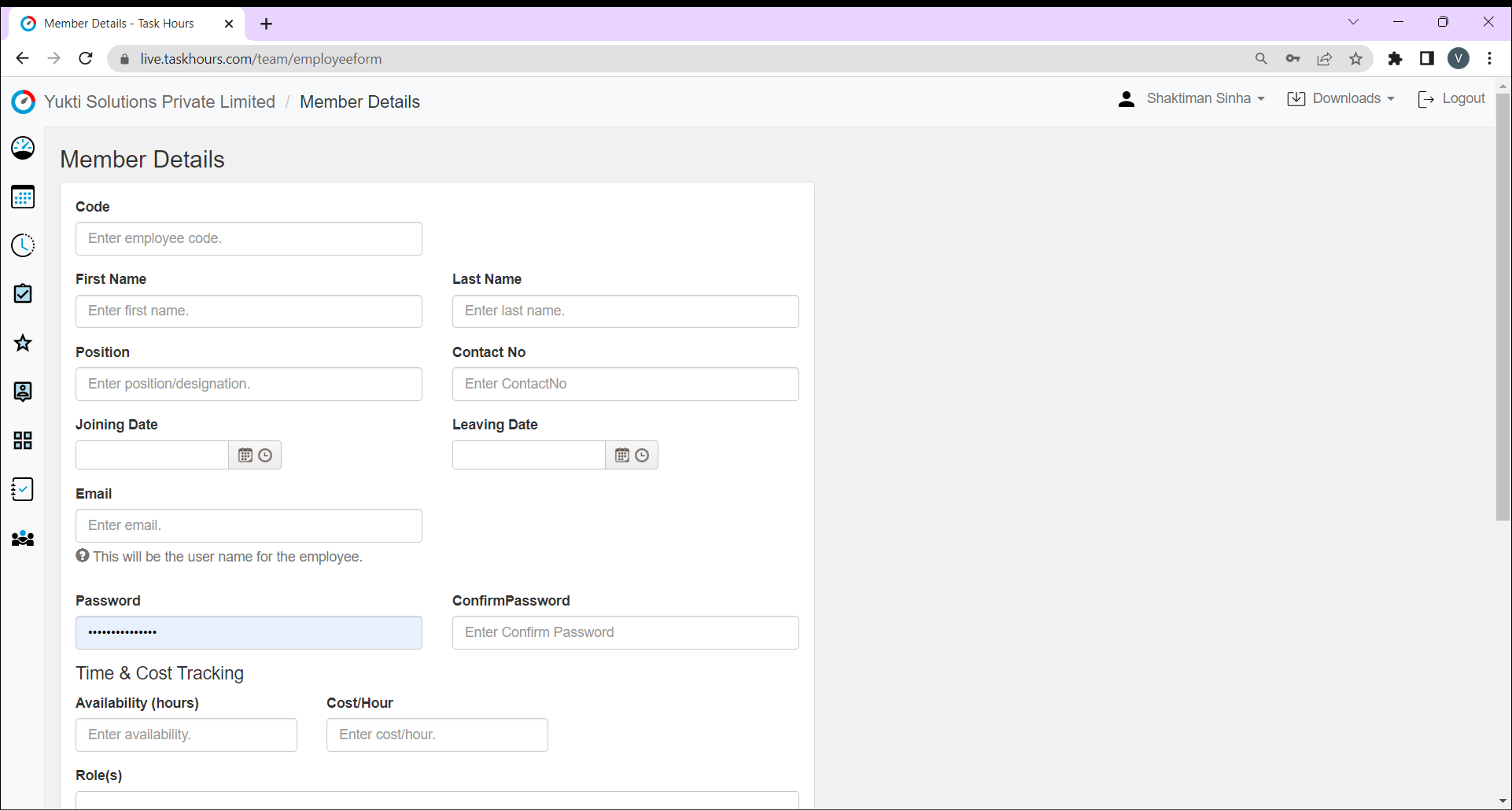Screen dimensions: 1512x810
Task: Click into the Leaving Date input
Action: point(529,455)
